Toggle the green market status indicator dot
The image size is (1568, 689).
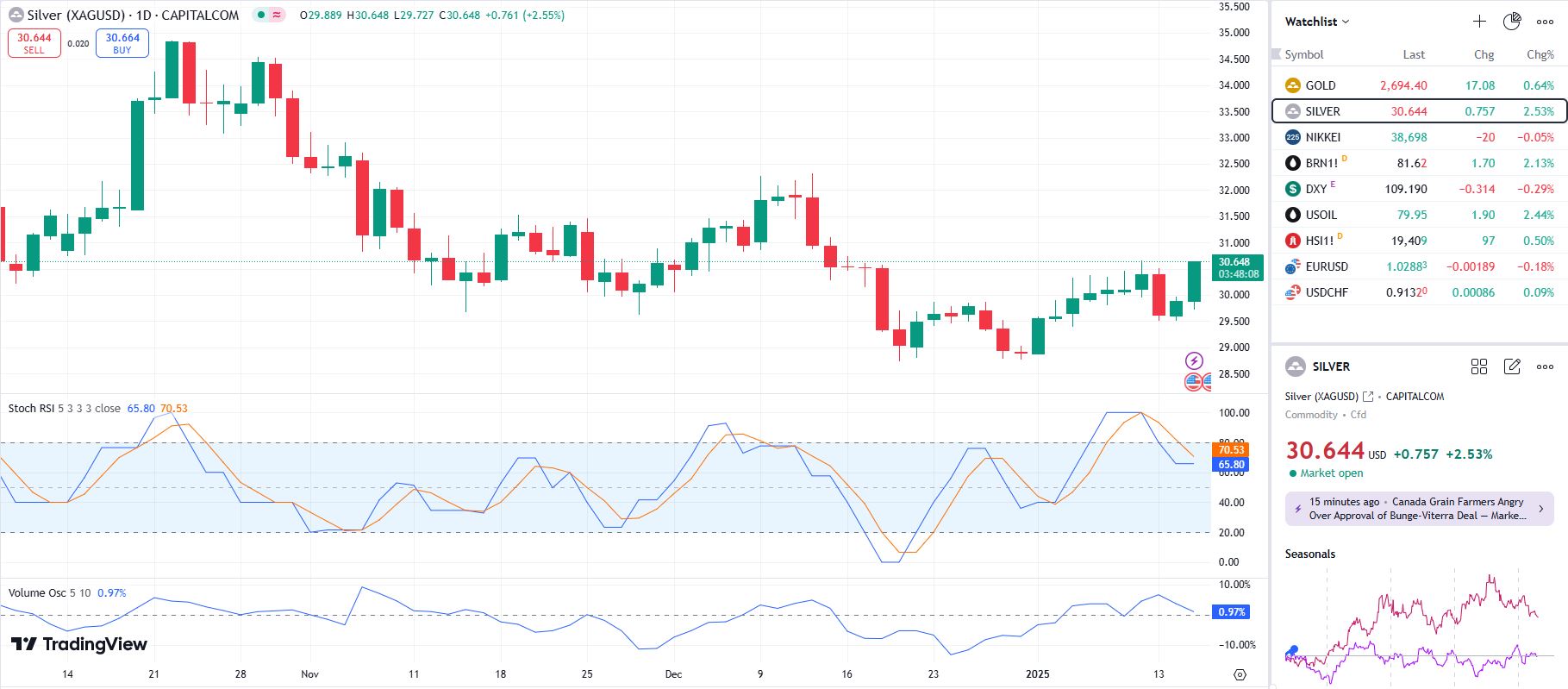(x=261, y=16)
